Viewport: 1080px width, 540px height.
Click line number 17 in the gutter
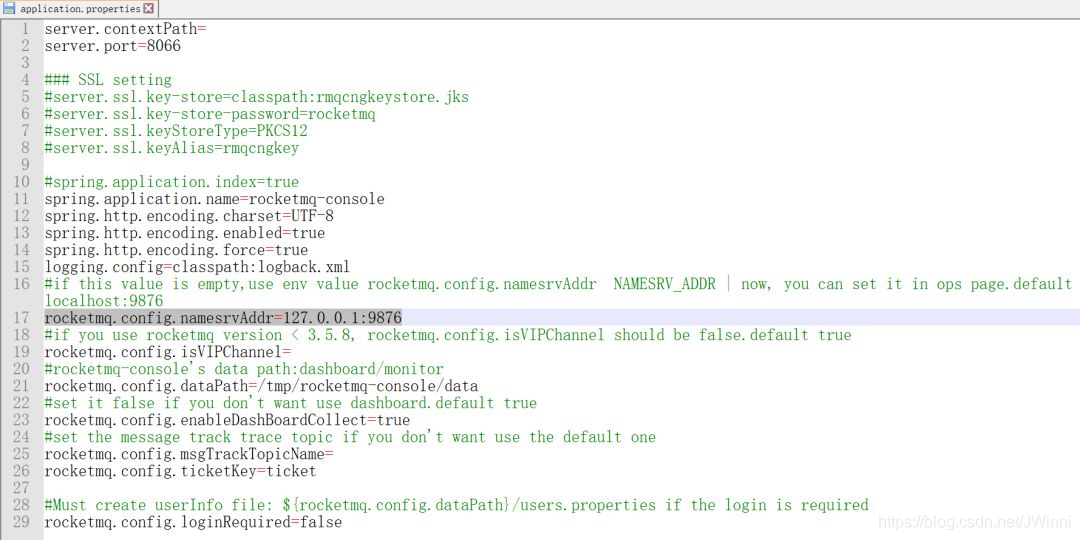(21, 318)
